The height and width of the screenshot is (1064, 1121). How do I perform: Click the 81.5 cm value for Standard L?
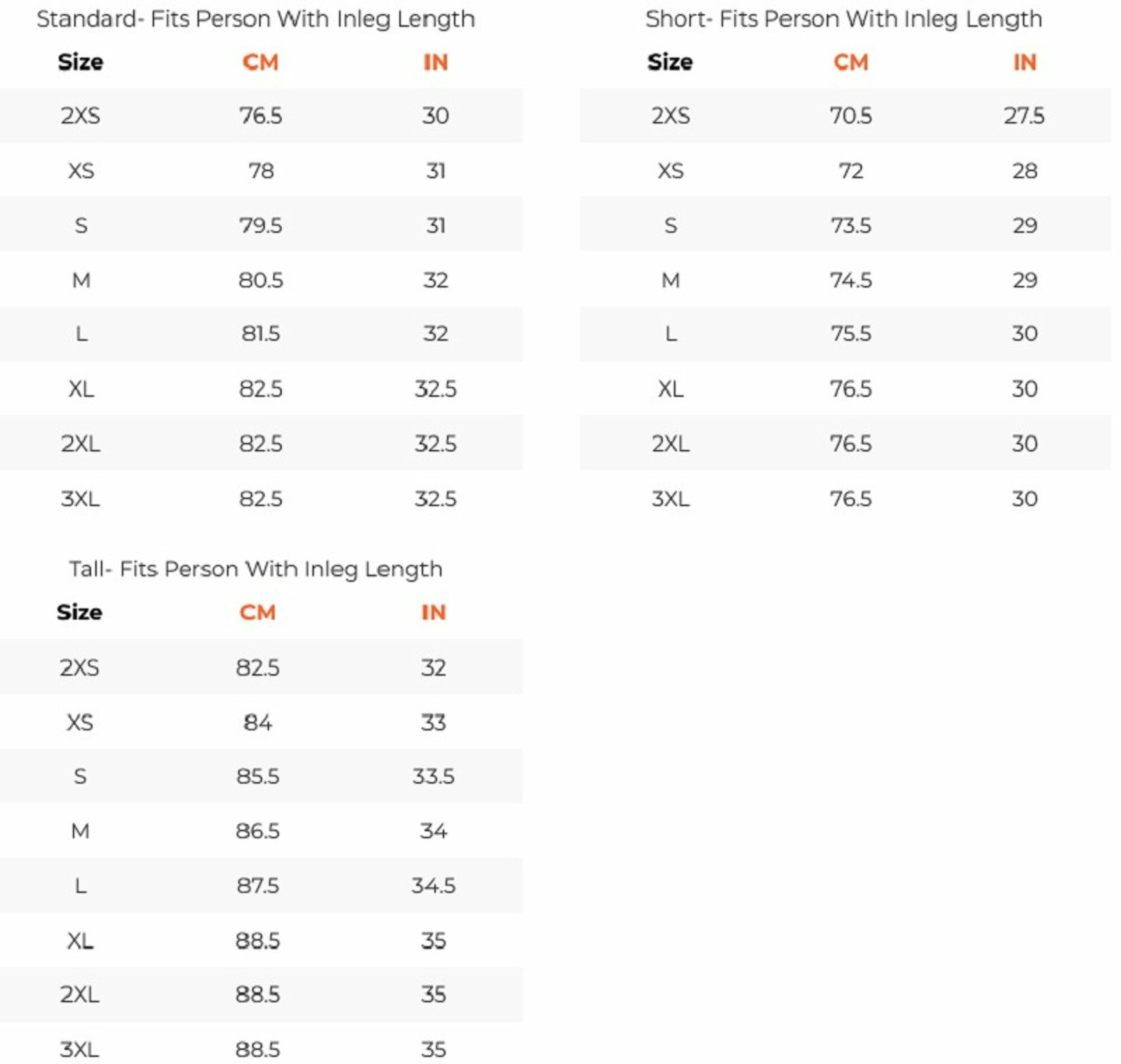pos(261,334)
